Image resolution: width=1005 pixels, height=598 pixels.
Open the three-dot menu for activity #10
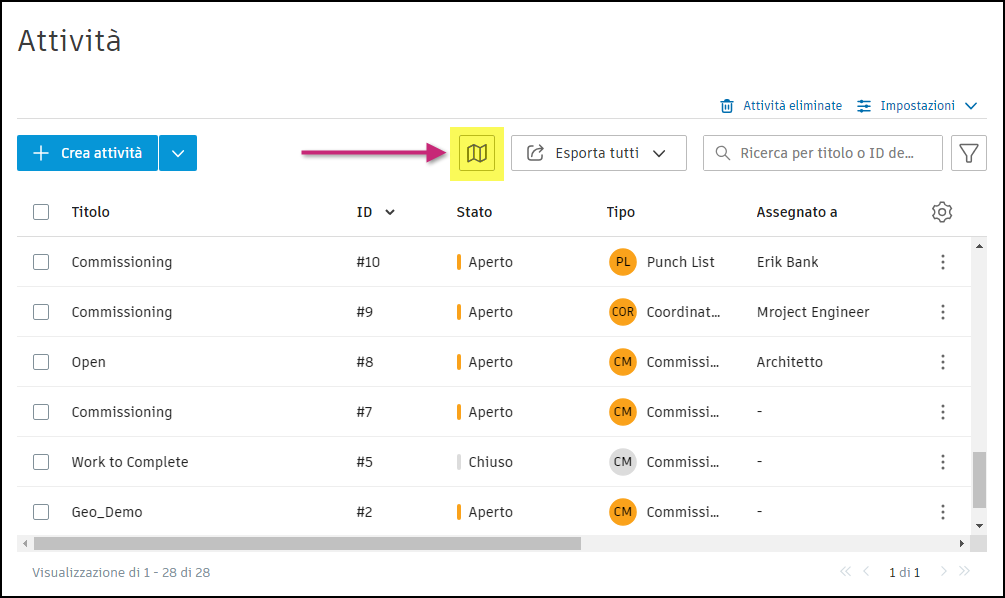coord(942,262)
